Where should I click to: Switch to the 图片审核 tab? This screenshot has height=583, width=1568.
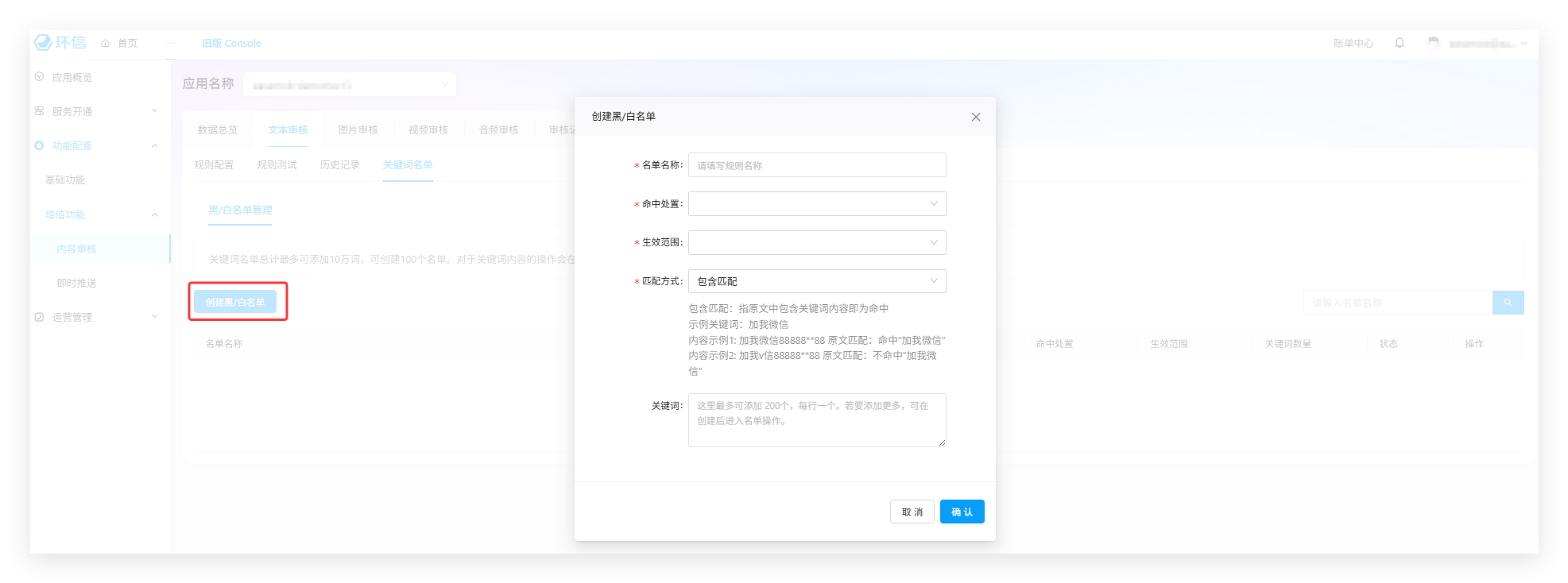pos(358,129)
